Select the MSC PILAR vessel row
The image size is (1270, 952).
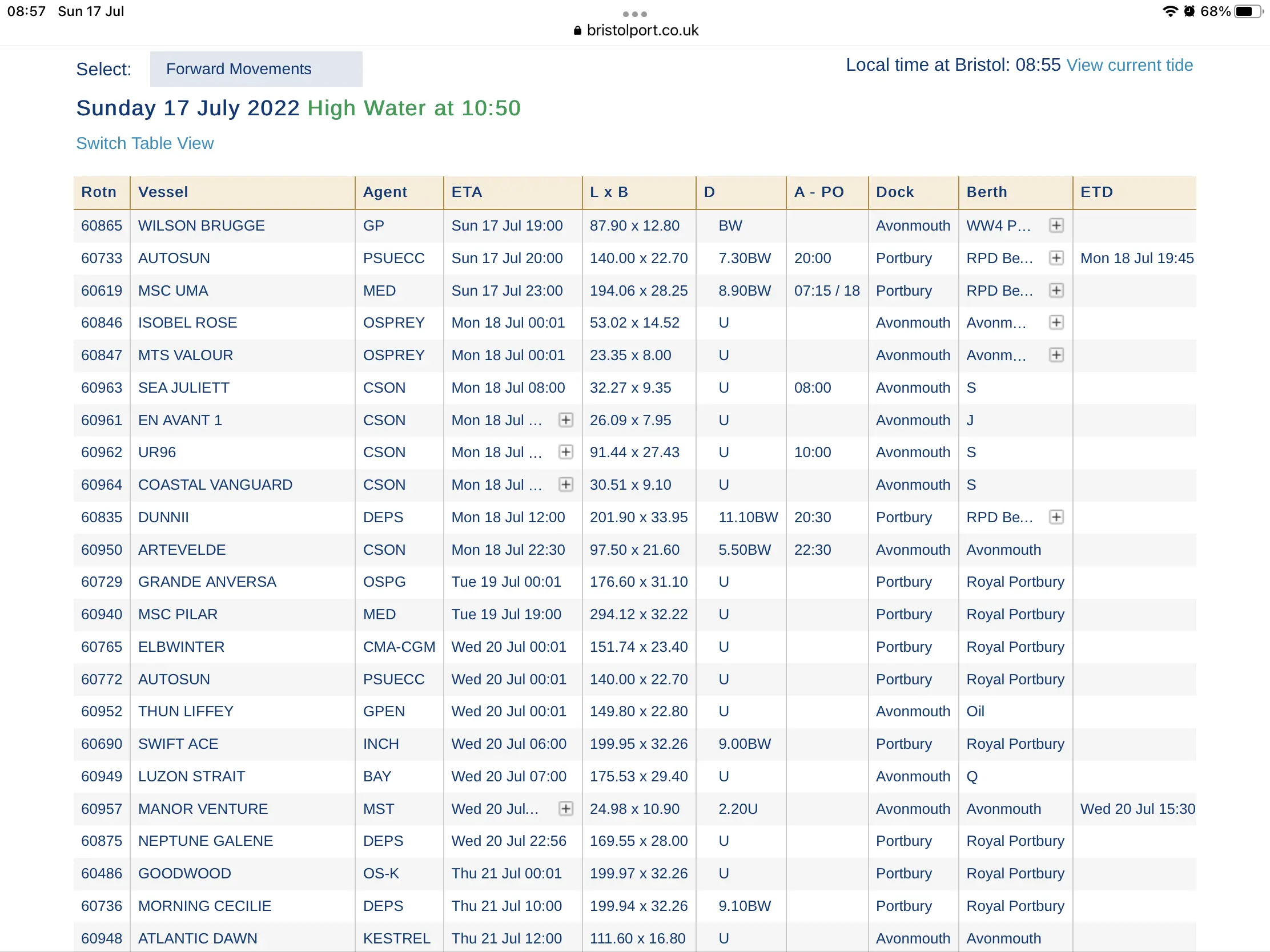click(635, 614)
